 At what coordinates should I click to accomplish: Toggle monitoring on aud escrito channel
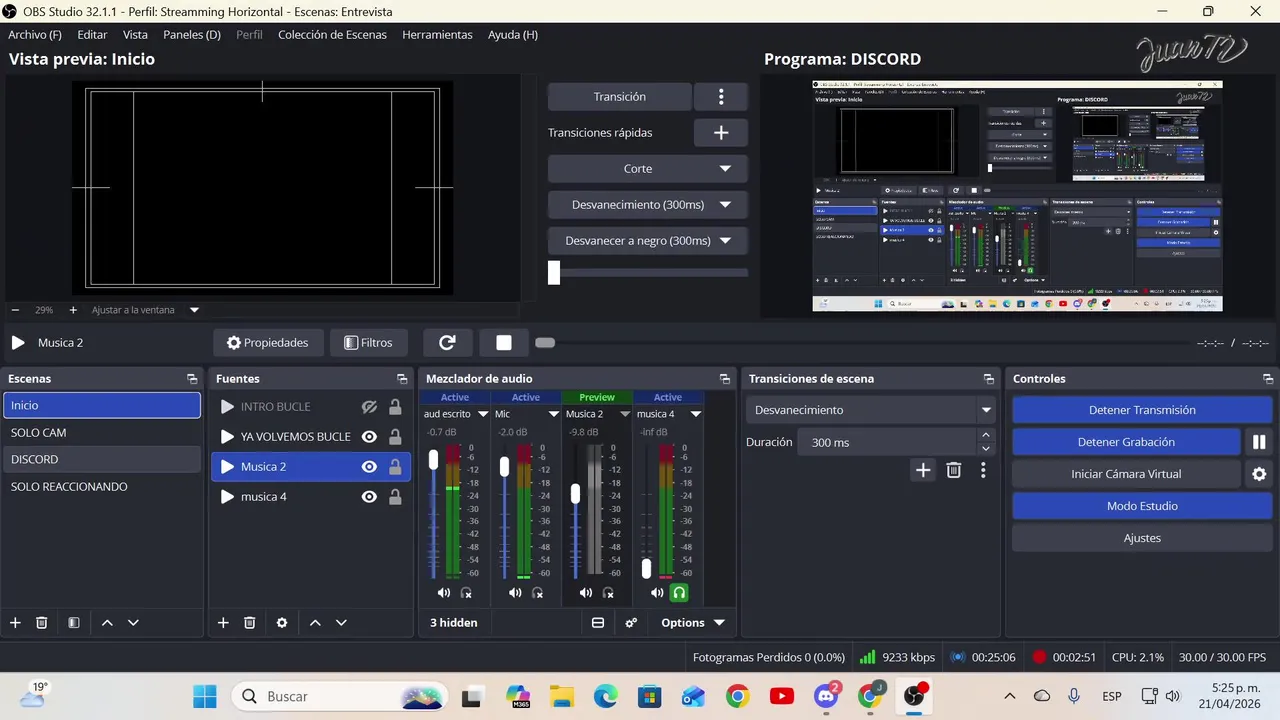[466, 593]
